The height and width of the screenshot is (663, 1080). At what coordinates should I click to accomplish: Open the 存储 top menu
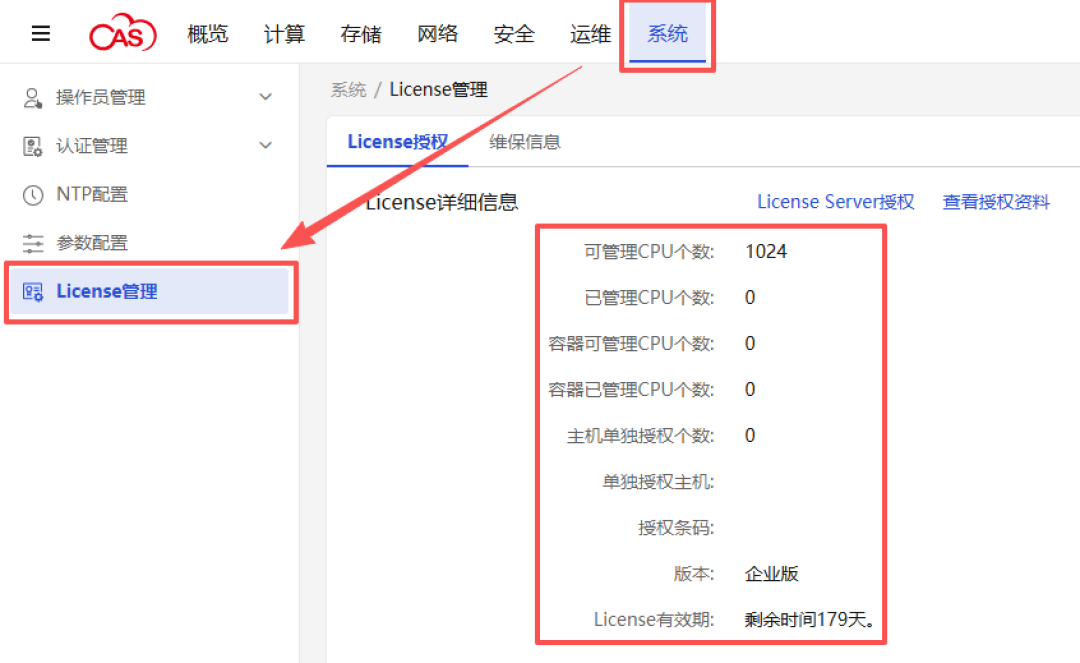[x=360, y=34]
